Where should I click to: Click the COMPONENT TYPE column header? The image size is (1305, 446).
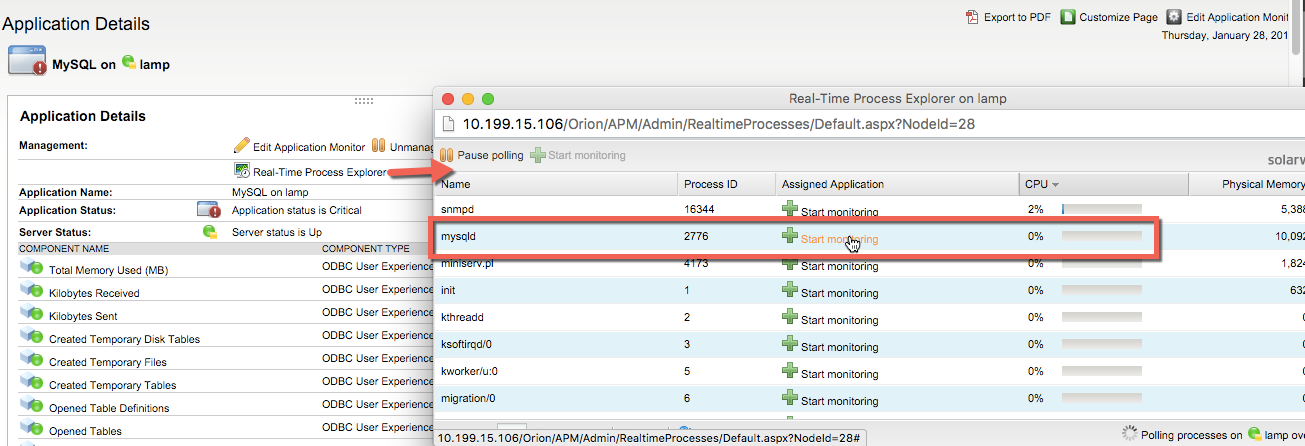click(365, 248)
